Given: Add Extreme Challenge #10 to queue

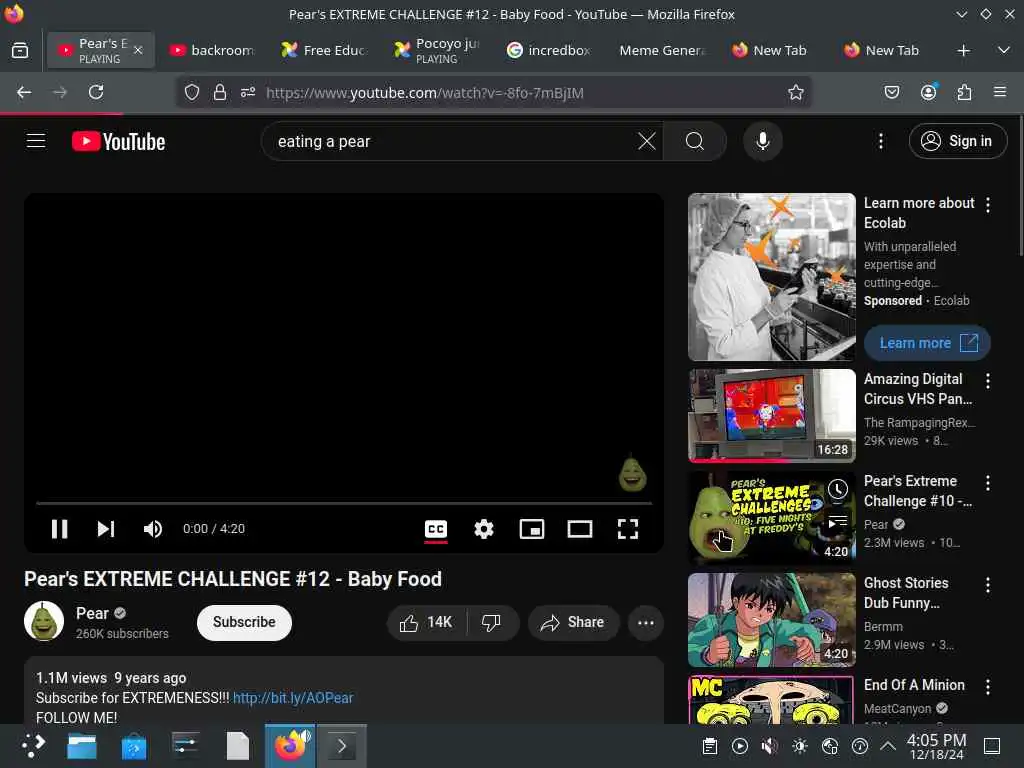Looking at the screenshot, I should pyautogui.click(x=837, y=521).
